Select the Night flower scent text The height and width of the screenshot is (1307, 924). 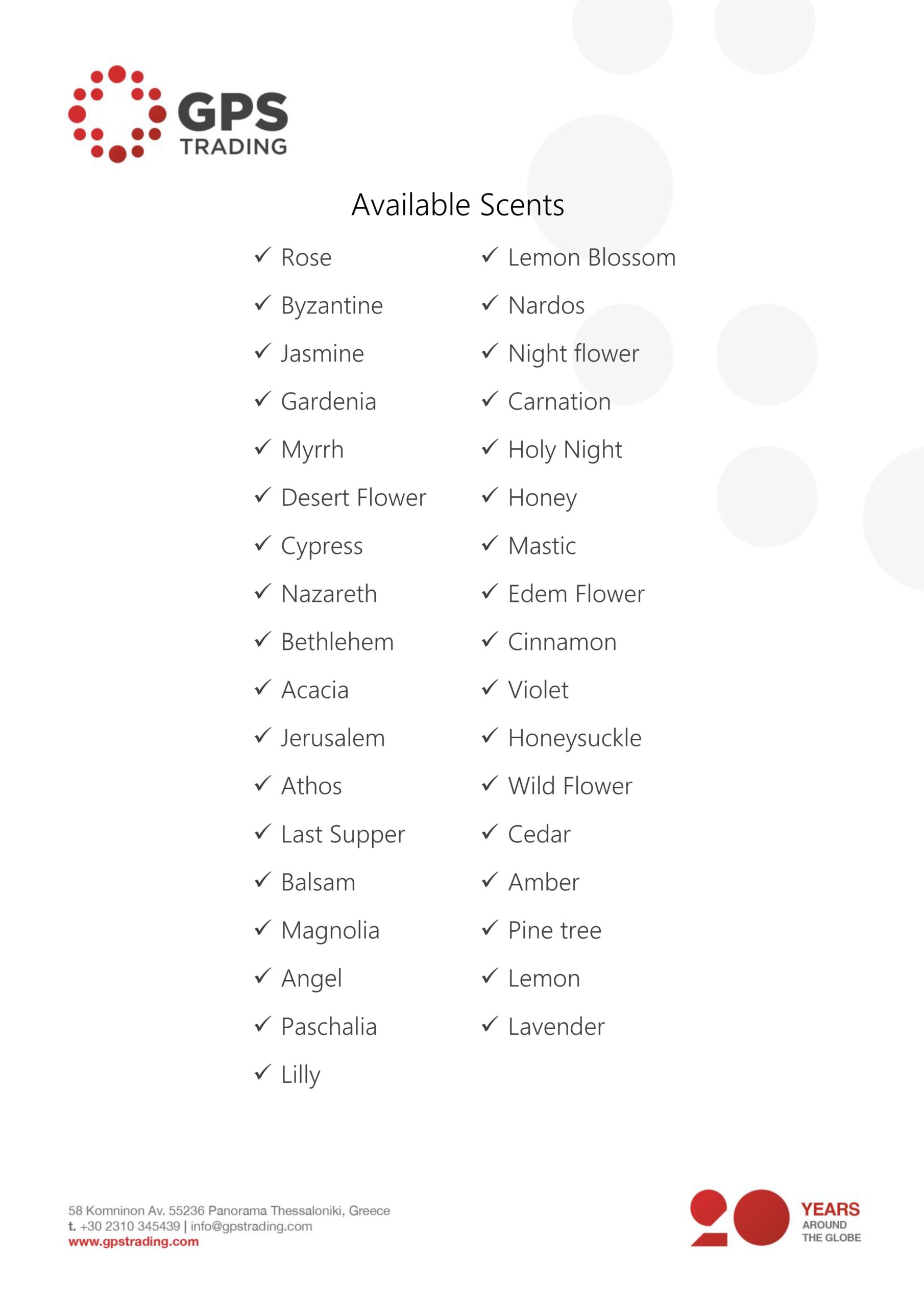pyautogui.click(x=574, y=354)
